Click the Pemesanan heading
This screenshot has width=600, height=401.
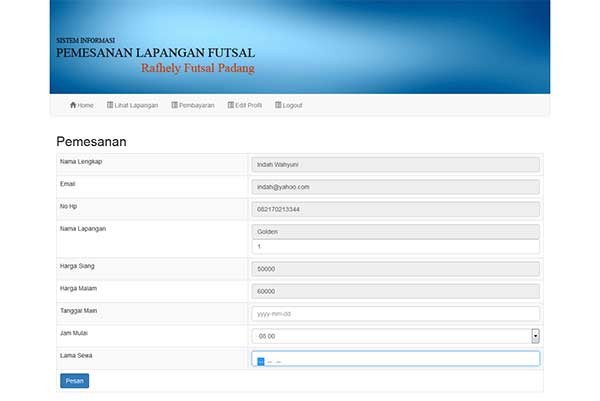click(x=91, y=142)
